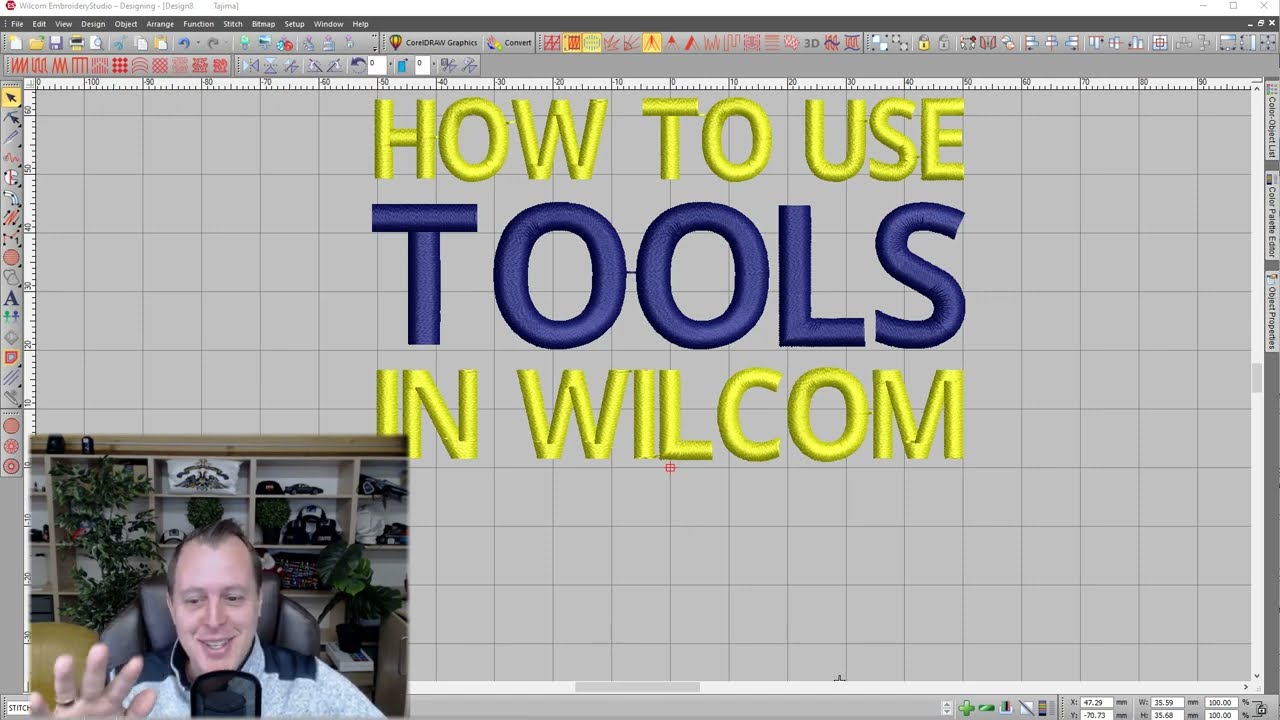The height and width of the screenshot is (720, 1280).
Task: Unlock all objects with open padlock
Action: click(x=944, y=43)
